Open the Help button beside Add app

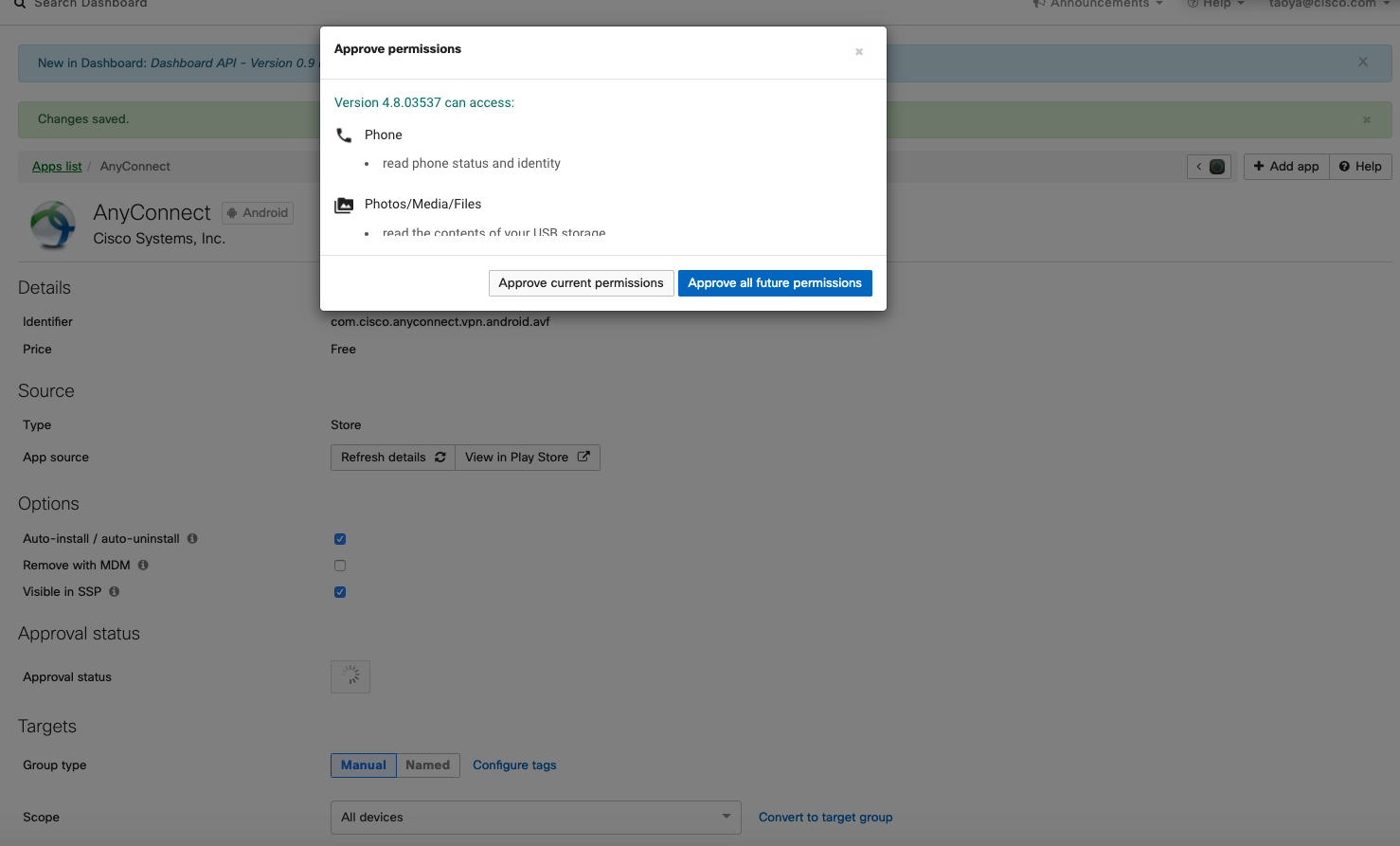1360,167
